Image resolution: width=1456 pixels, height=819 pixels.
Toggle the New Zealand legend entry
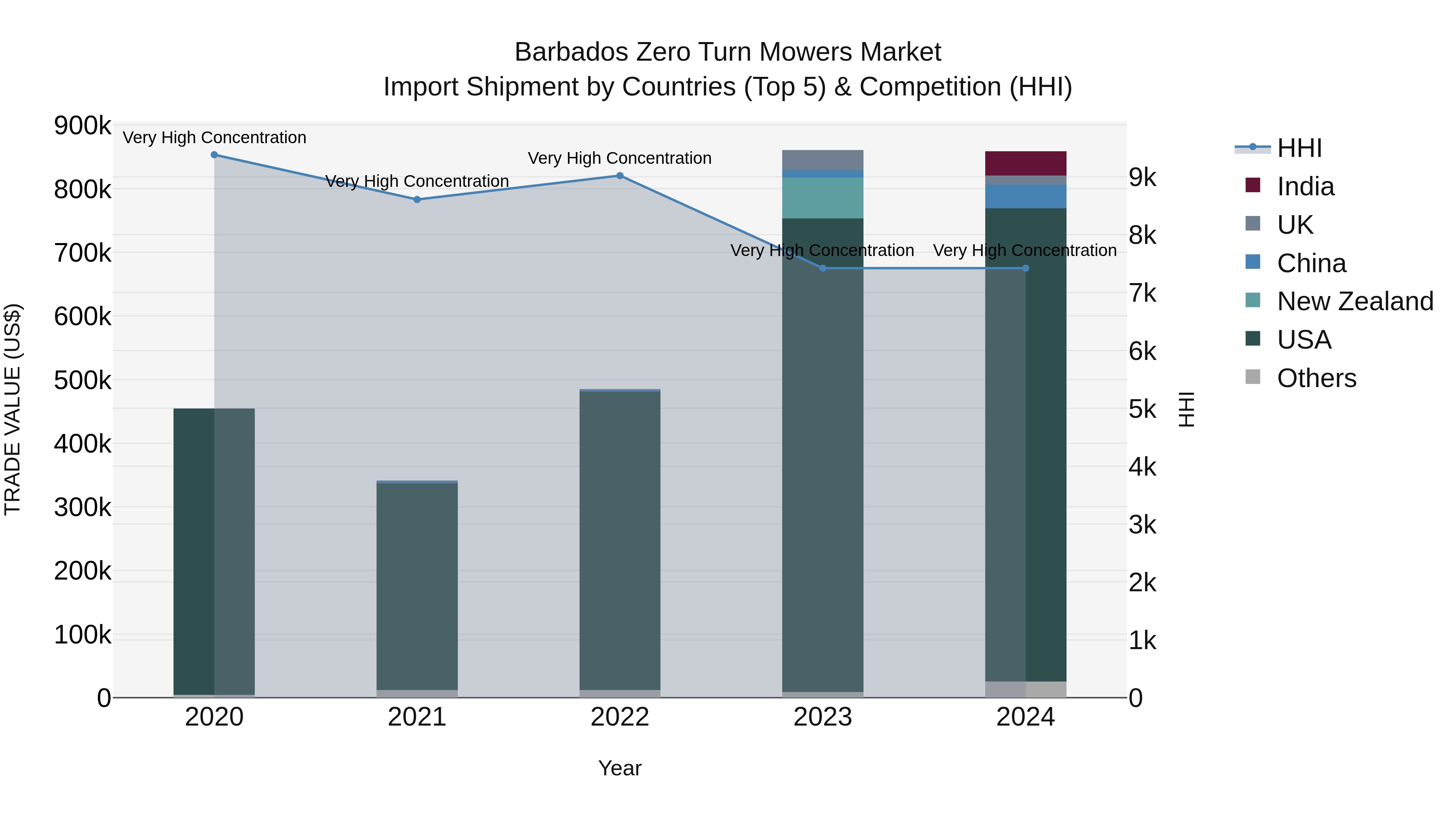[x=1340, y=301]
